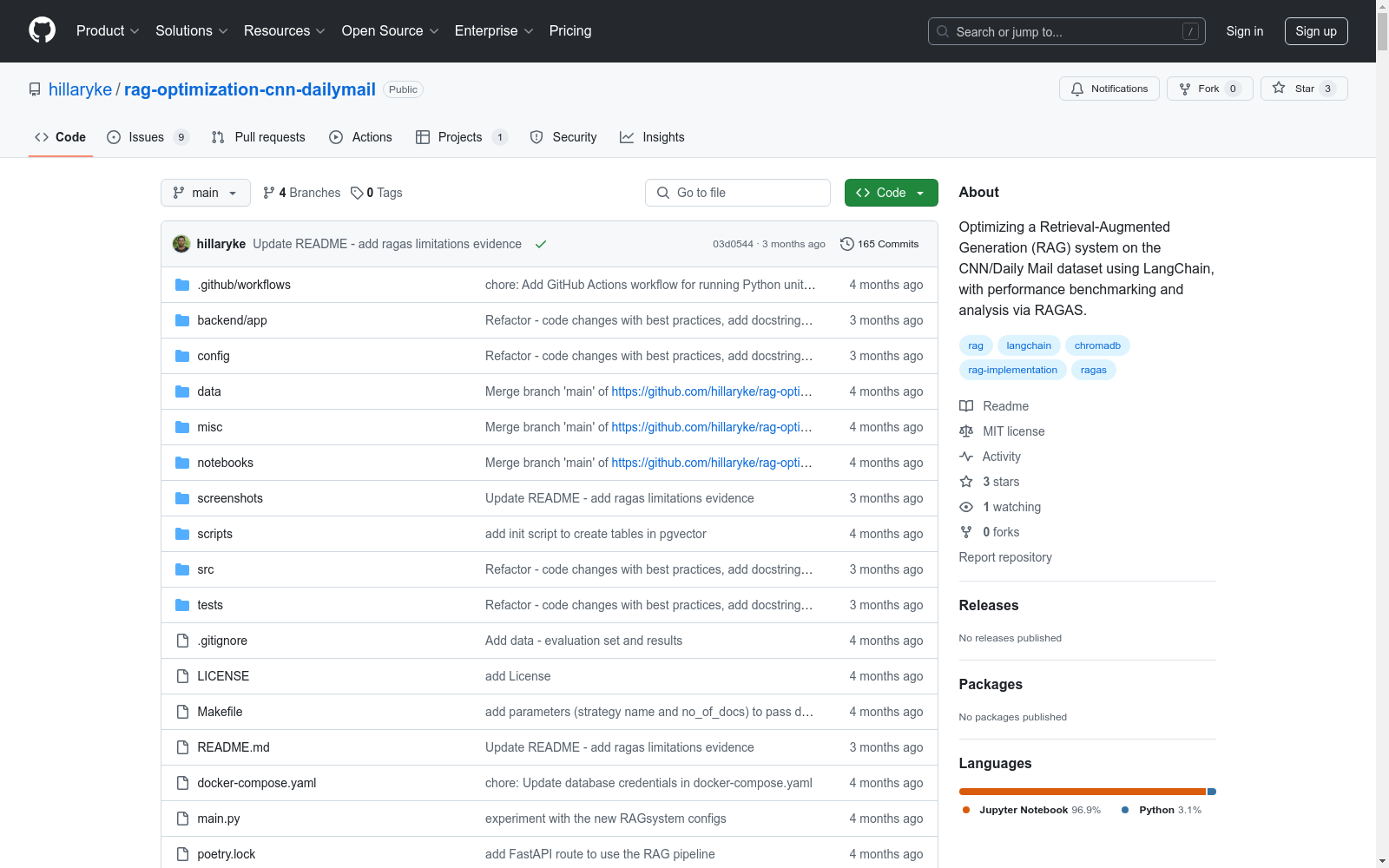The image size is (1389, 868).
Task: Click the Search or jump to field
Action: tap(1066, 31)
